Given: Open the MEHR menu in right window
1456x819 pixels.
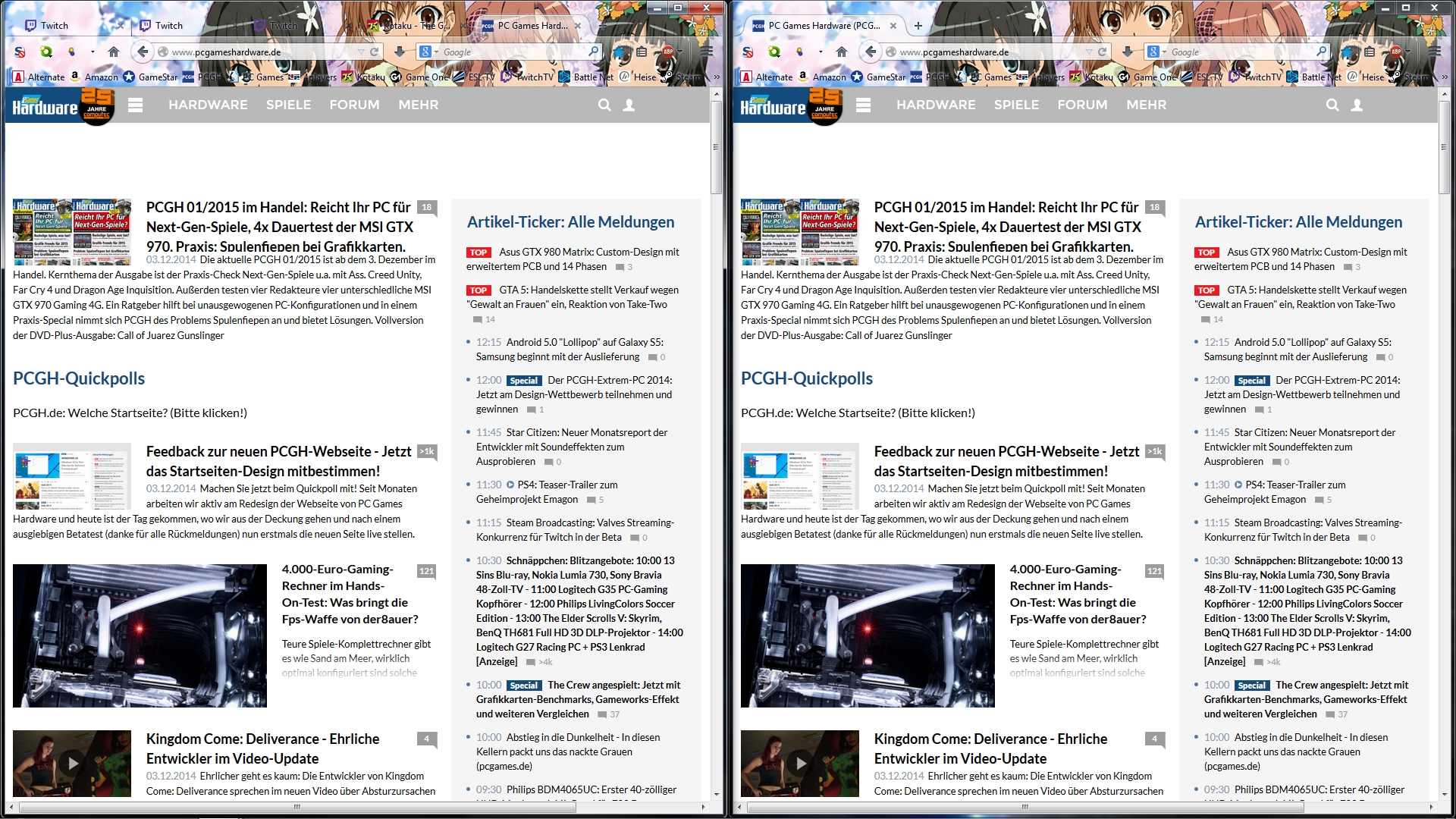Looking at the screenshot, I should coord(1146,105).
